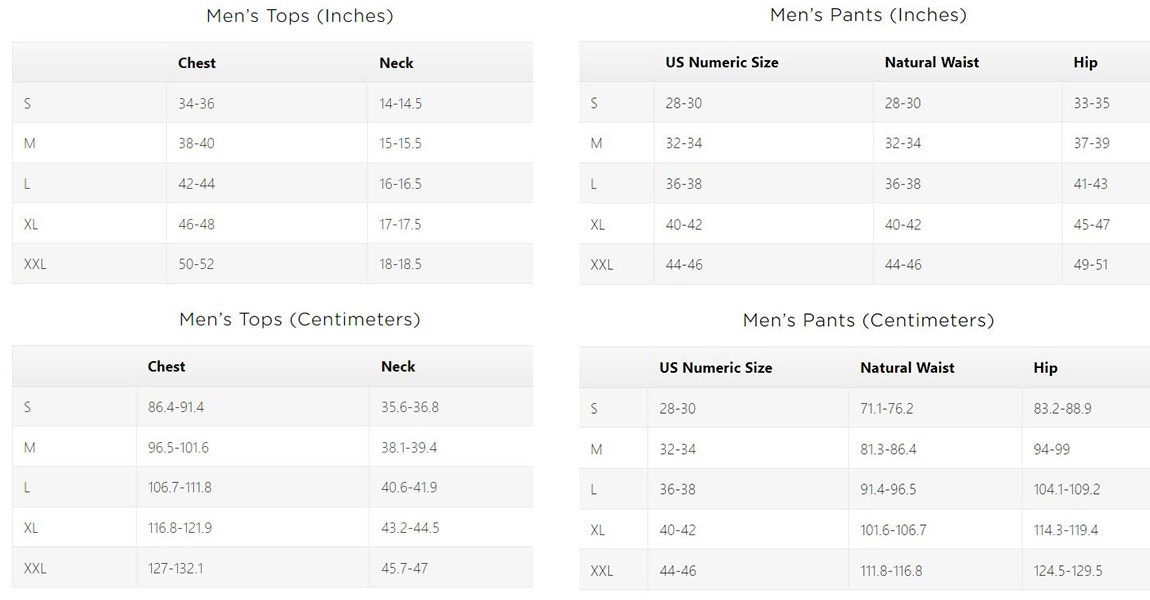Click the Men's Pants (Centimeters) heading
1150x600 pixels.
pyautogui.click(x=868, y=321)
